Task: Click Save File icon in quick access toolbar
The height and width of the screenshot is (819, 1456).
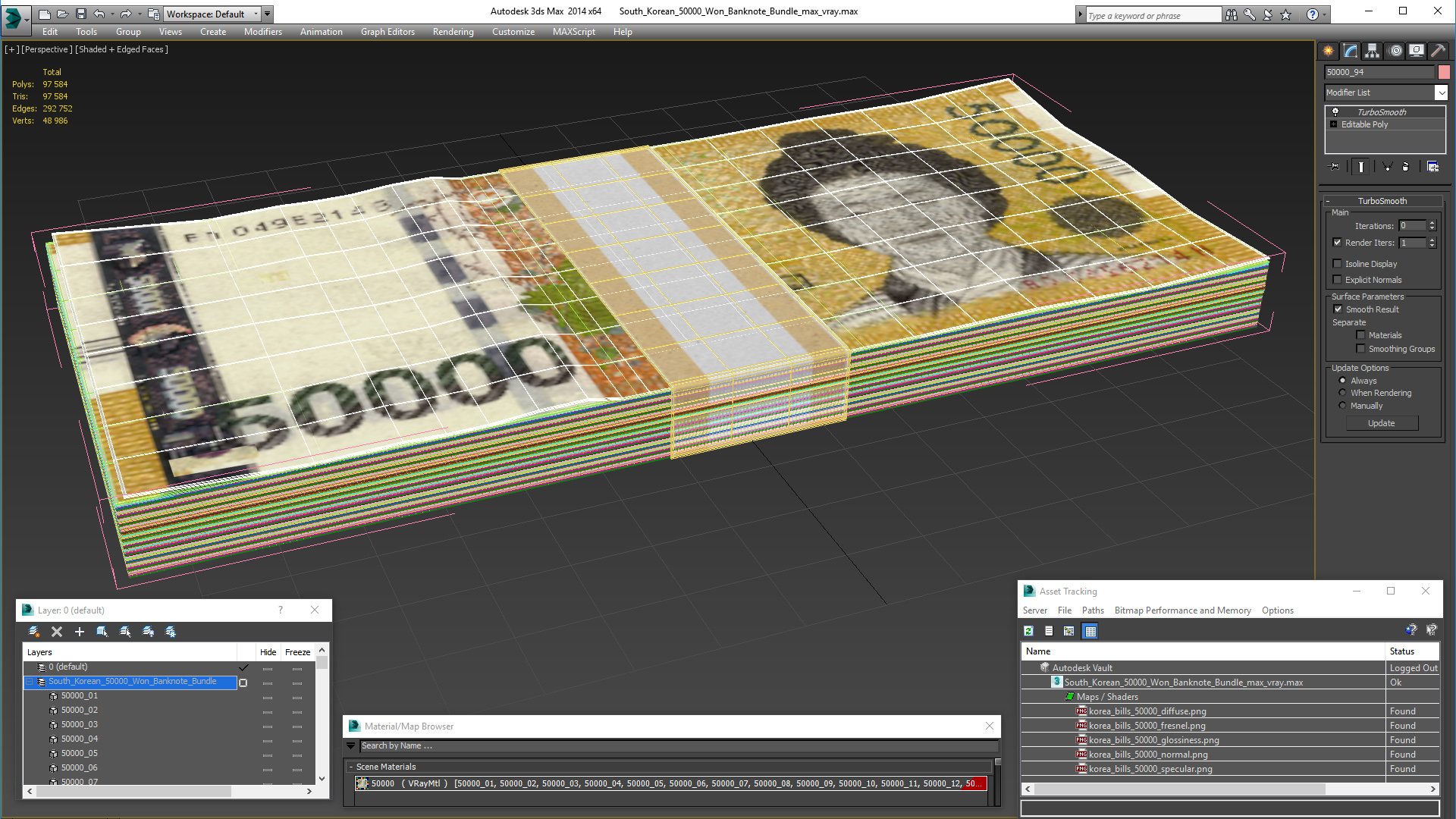Action: point(81,14)
